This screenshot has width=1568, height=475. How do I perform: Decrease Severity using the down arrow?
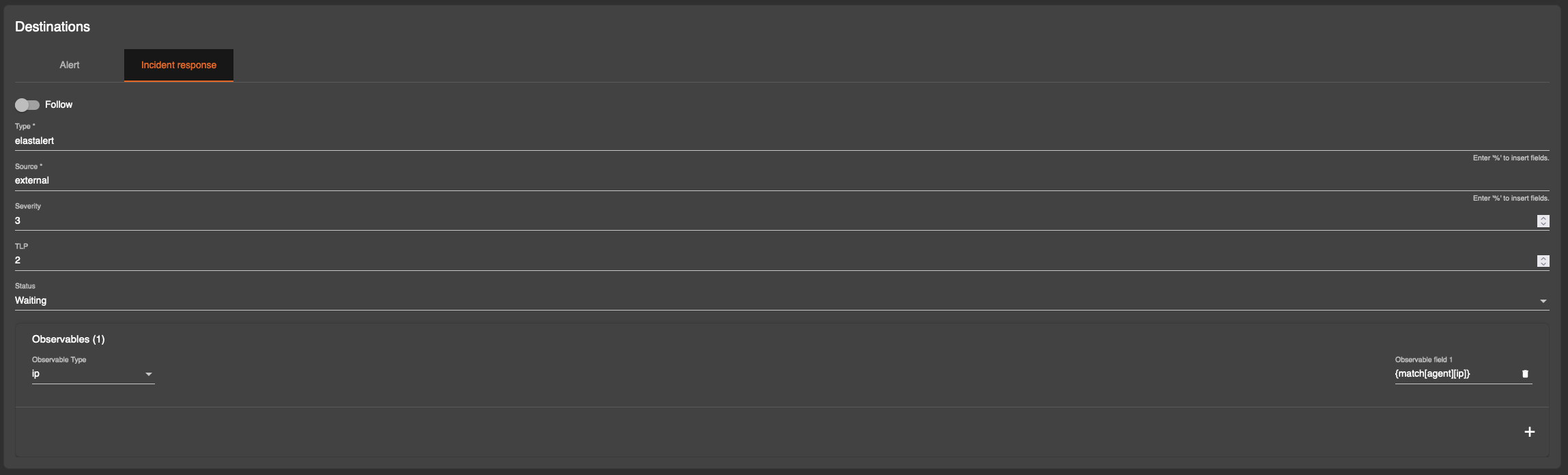click(1543, 224)
